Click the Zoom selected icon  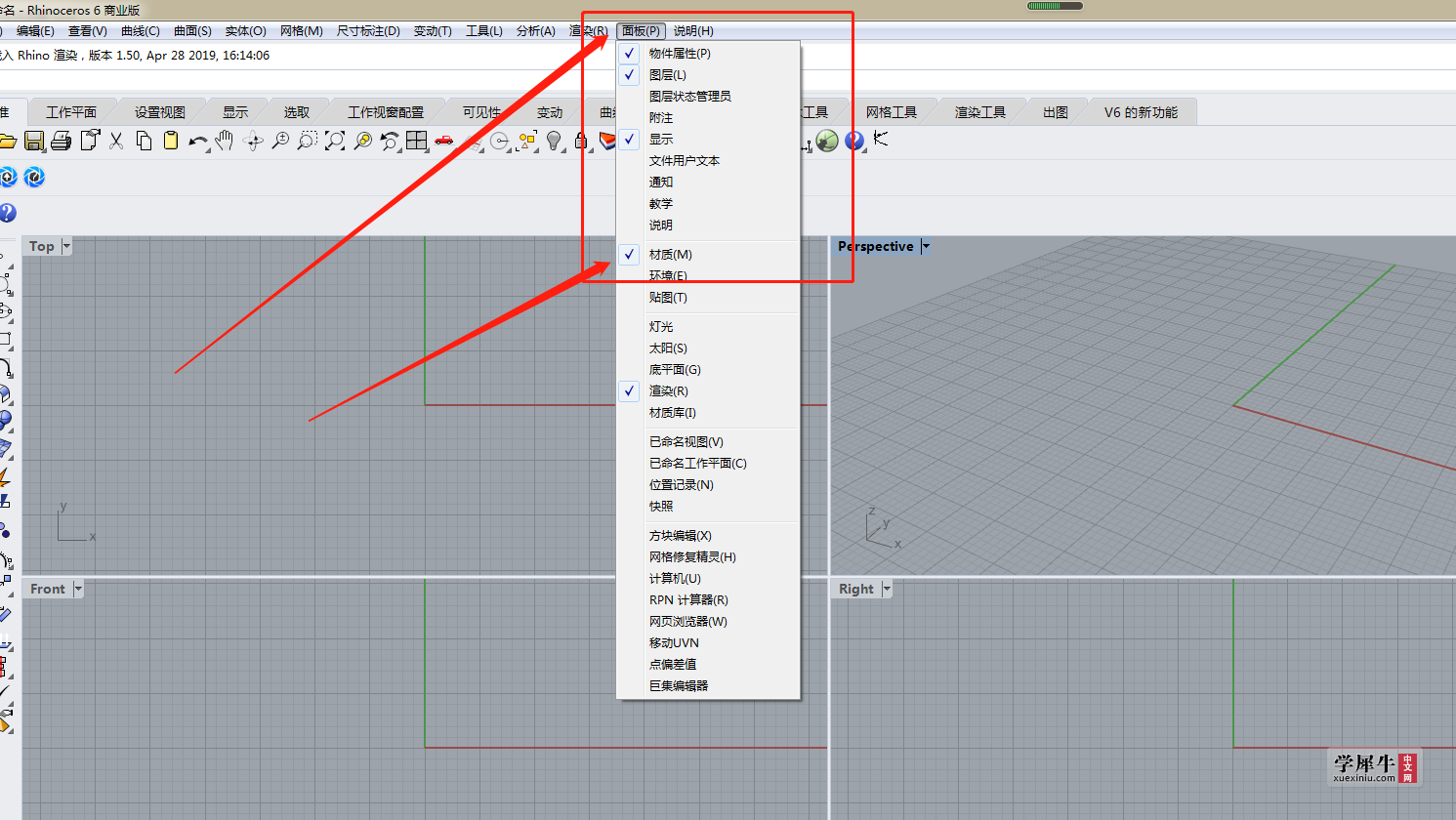[x=362, y=142]
